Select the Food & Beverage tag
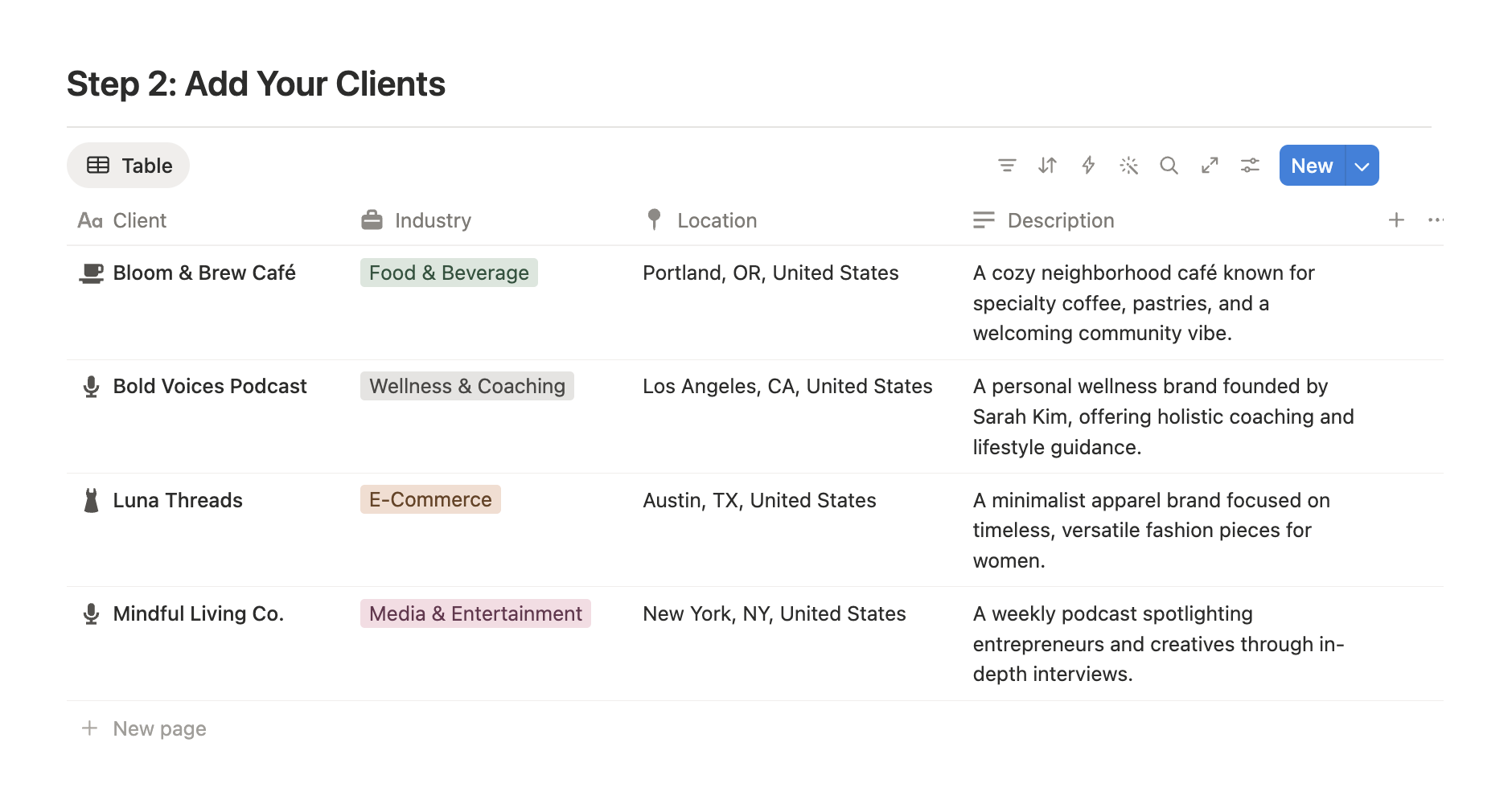1512x804 pixels. click(x=449, y=273)
